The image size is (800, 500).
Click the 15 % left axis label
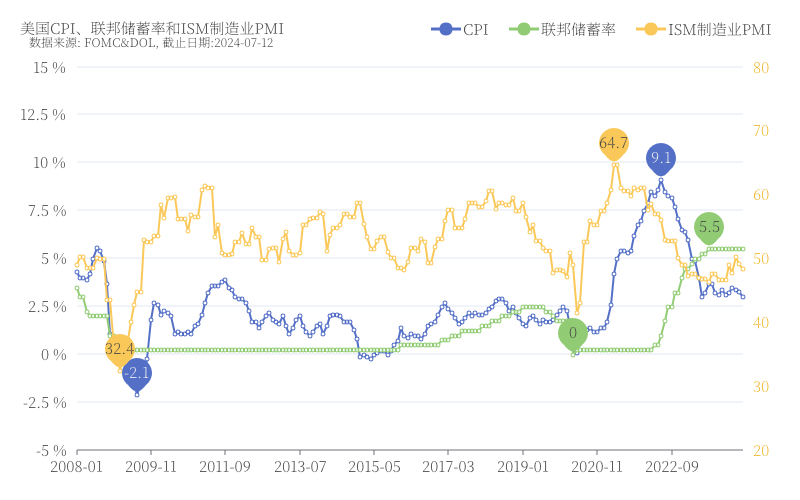(49, 67)
